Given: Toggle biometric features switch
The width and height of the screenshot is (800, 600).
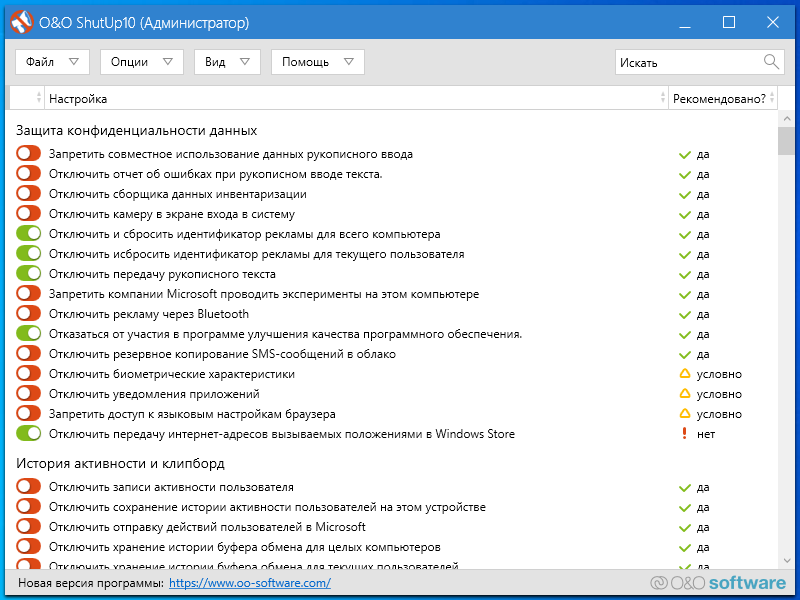Looking at the screenshot, I should (29, 373).
